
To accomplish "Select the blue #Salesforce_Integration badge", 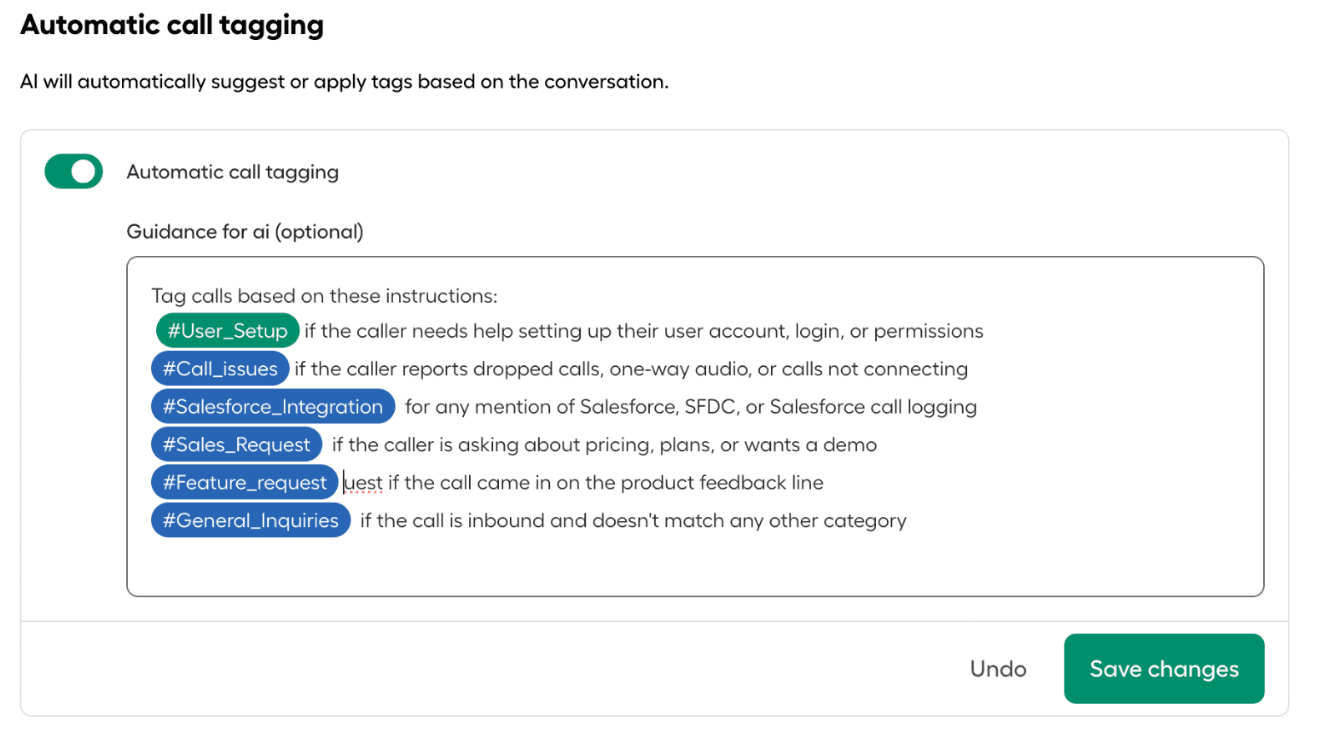I will click(271, 406).
